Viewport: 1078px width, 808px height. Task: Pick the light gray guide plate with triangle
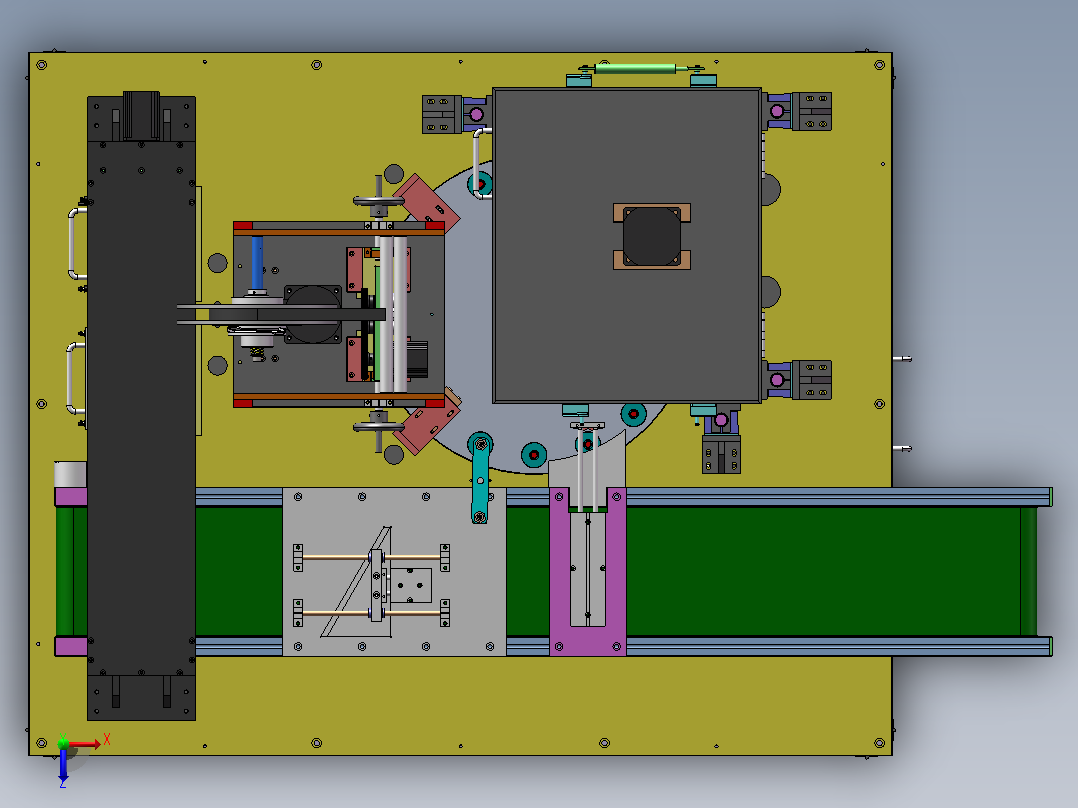(394, 571)
